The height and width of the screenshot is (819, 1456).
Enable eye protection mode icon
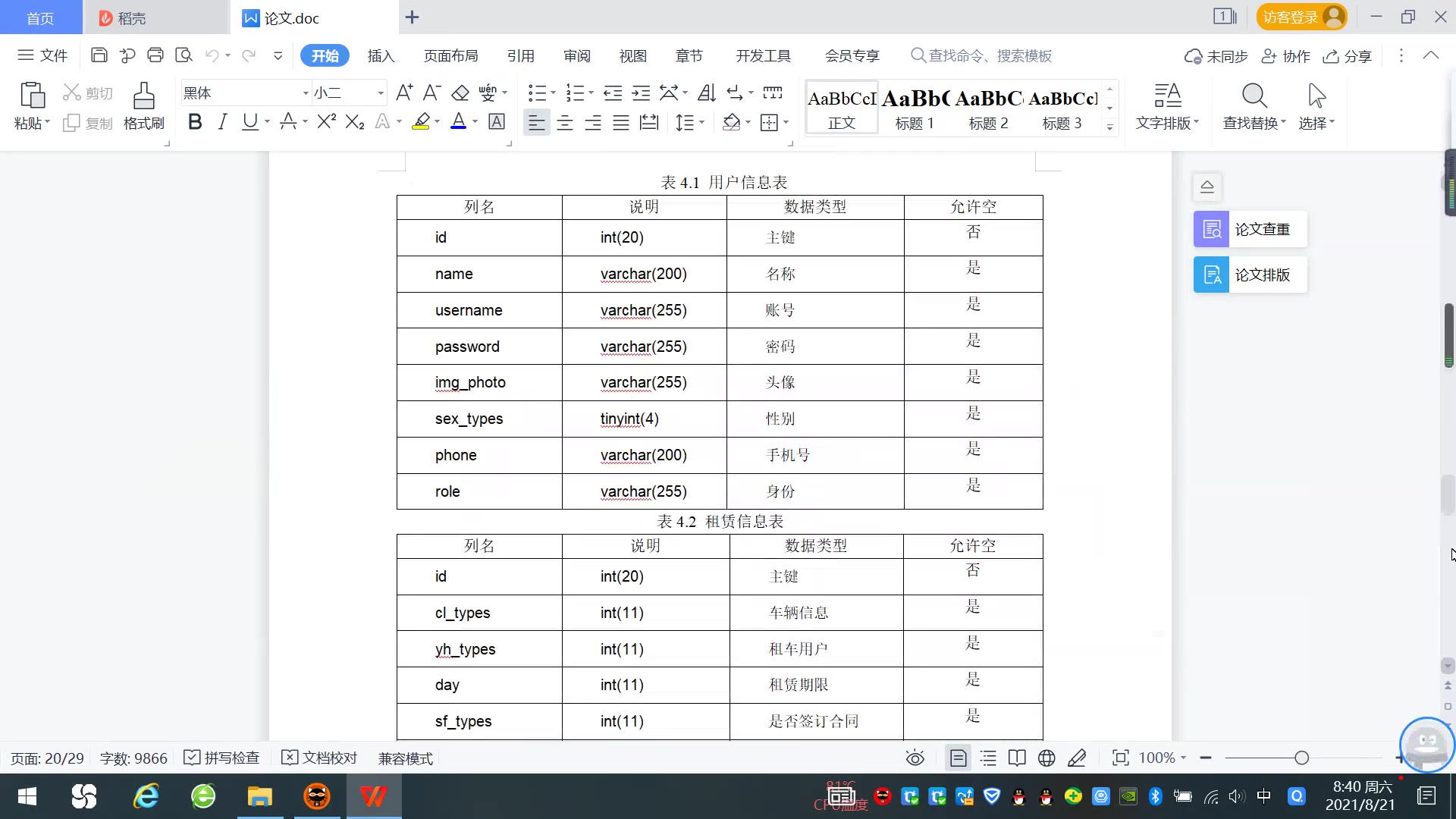(915, 758)
